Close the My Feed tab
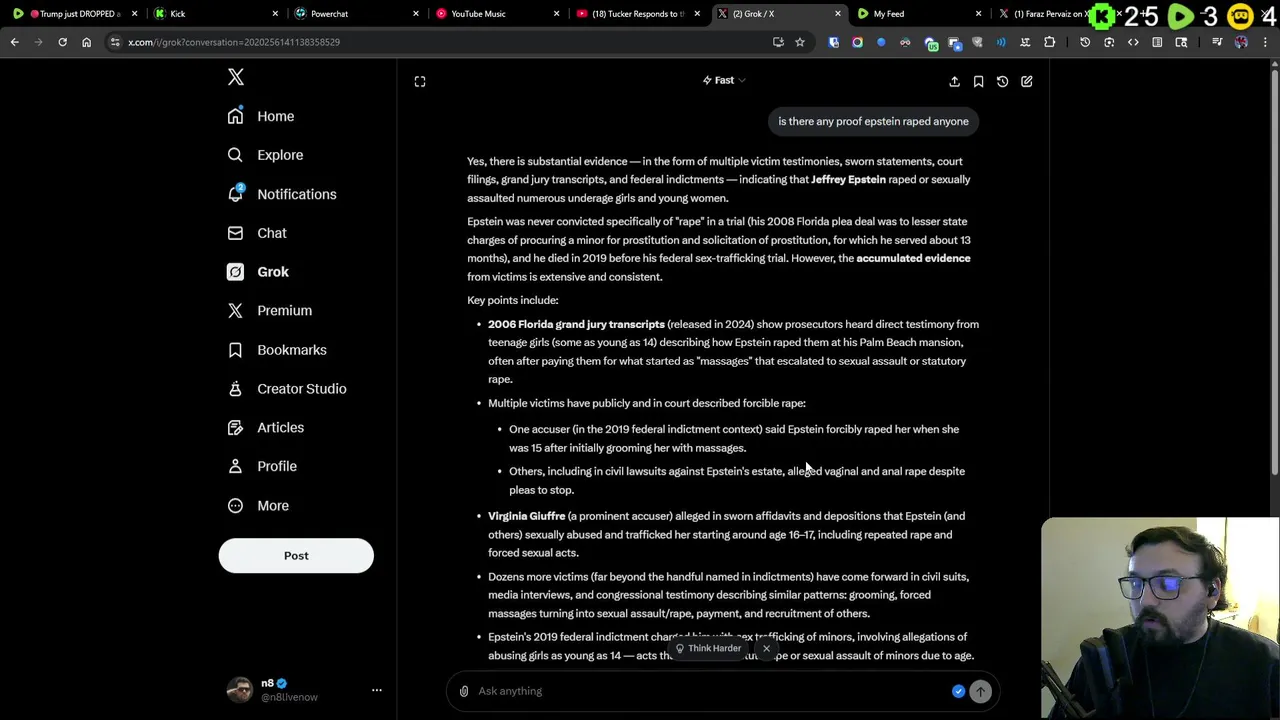The height and width of the screenshot is (720, 1280). pyautogui.click(x=979, y=14)
